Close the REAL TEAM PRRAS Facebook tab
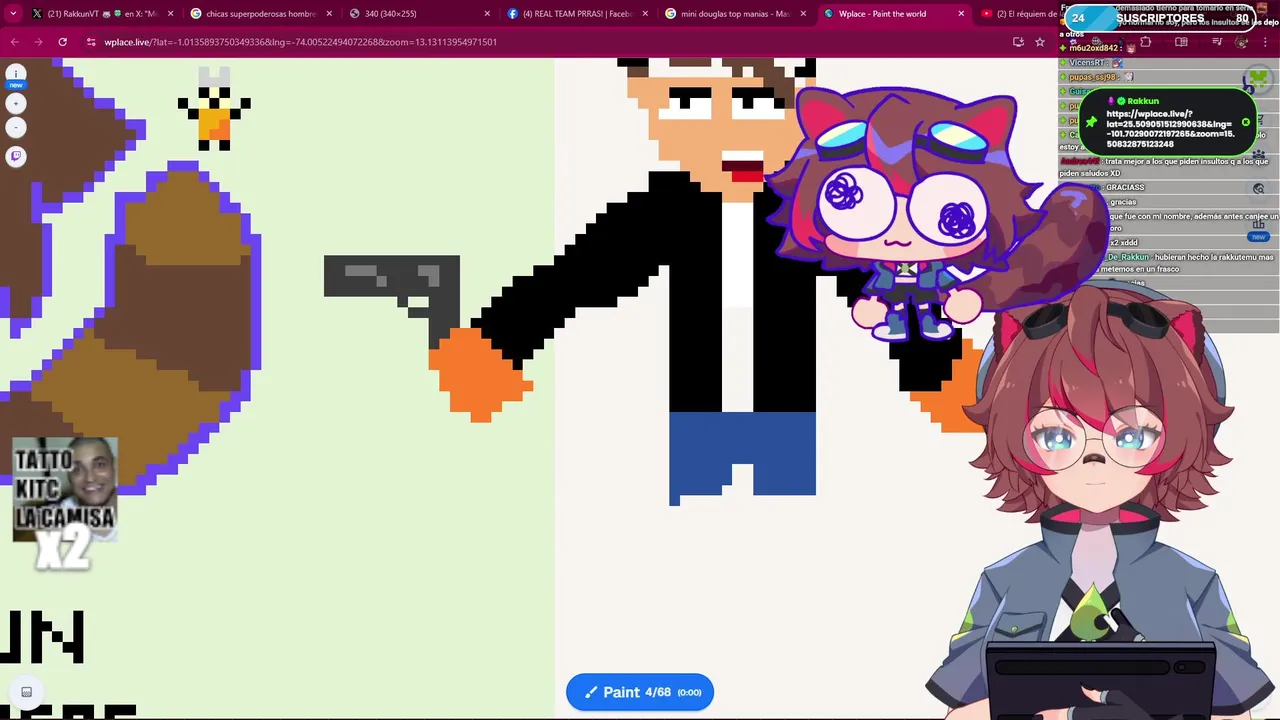 645,14
